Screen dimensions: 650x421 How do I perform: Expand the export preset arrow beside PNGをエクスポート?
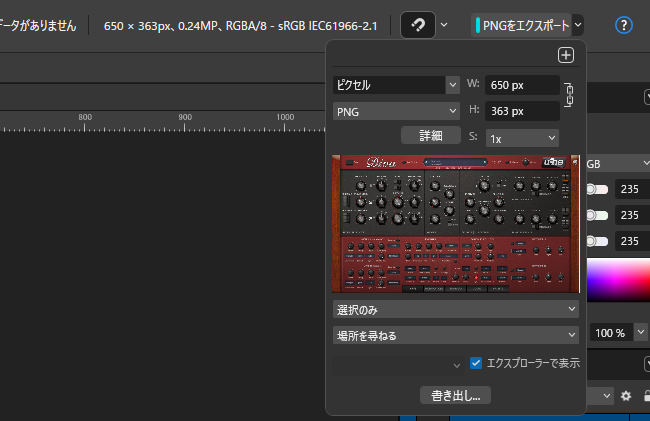(x=579, y=25)
